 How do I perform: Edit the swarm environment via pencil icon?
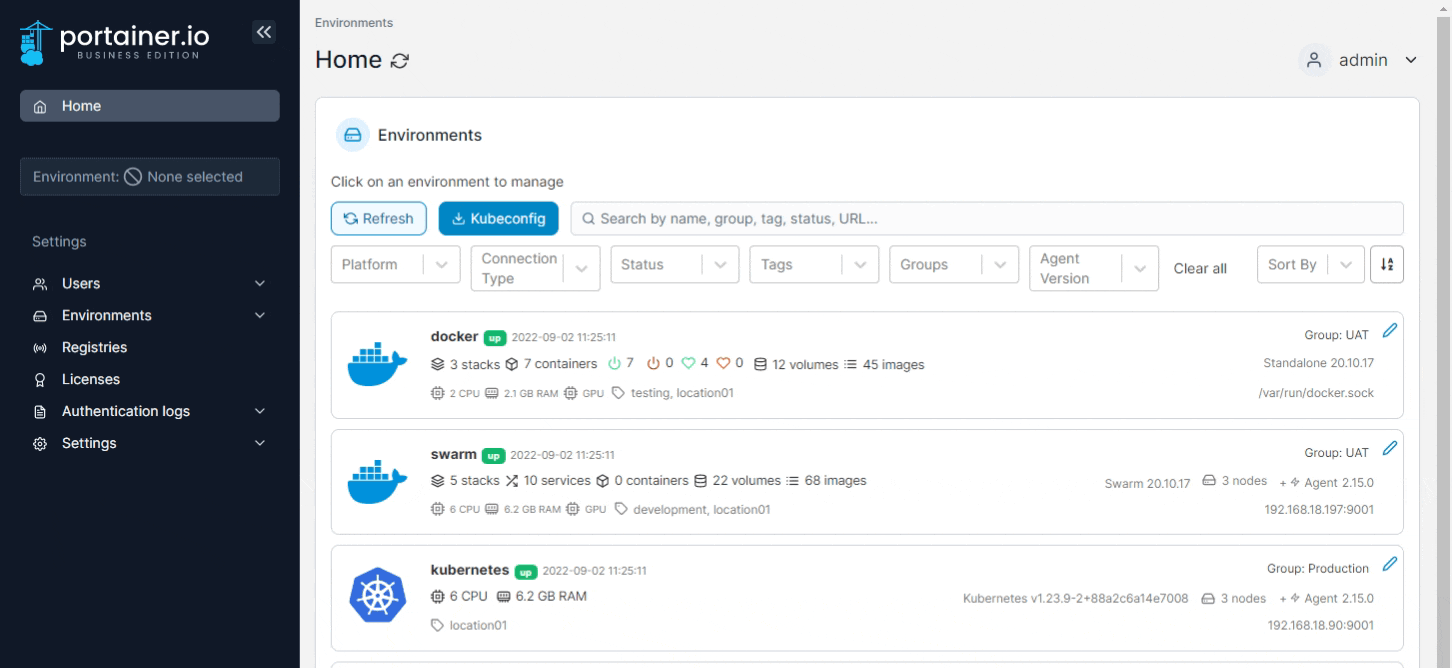coord(1388,449)
